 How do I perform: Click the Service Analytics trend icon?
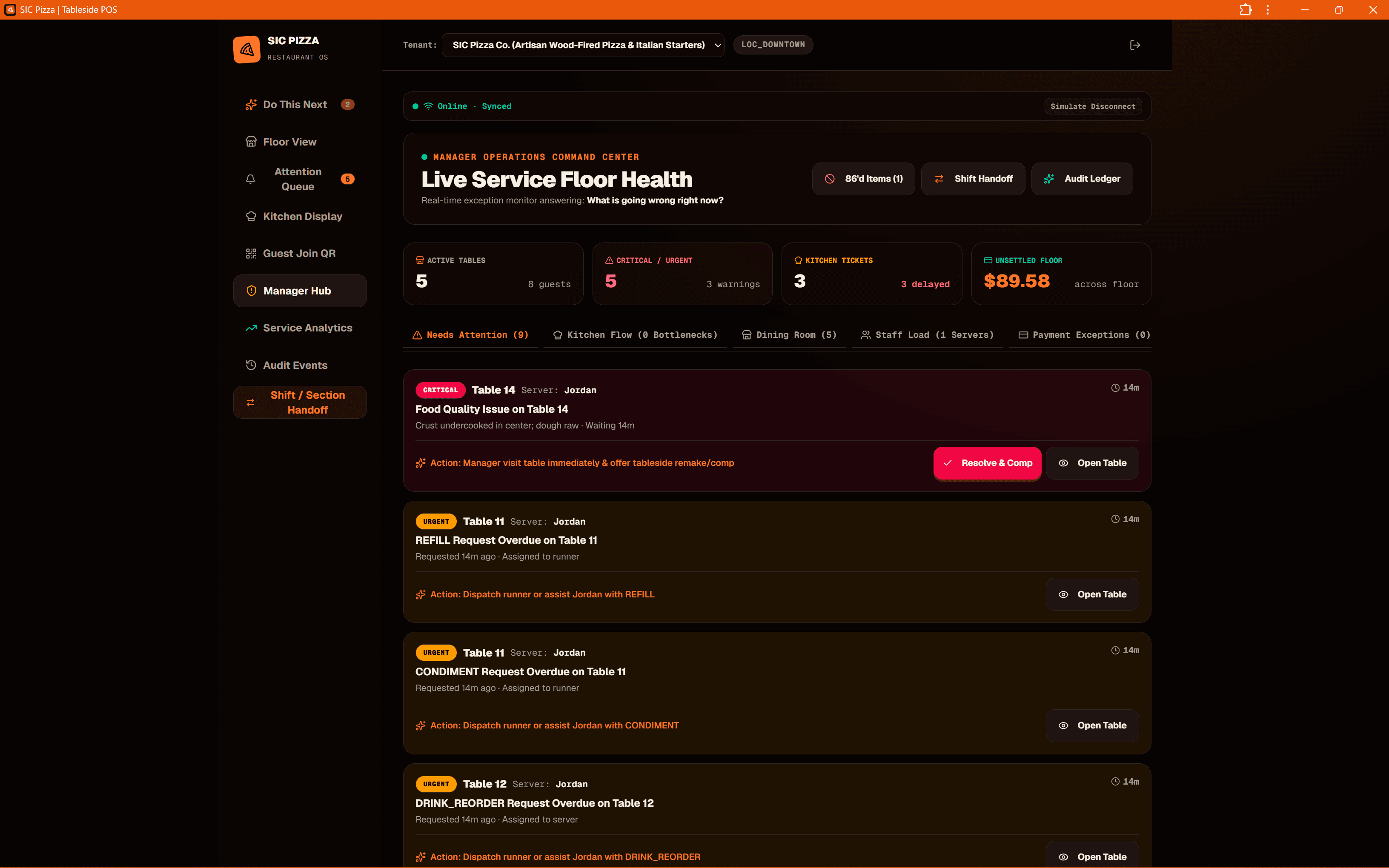tap(251, 328)
